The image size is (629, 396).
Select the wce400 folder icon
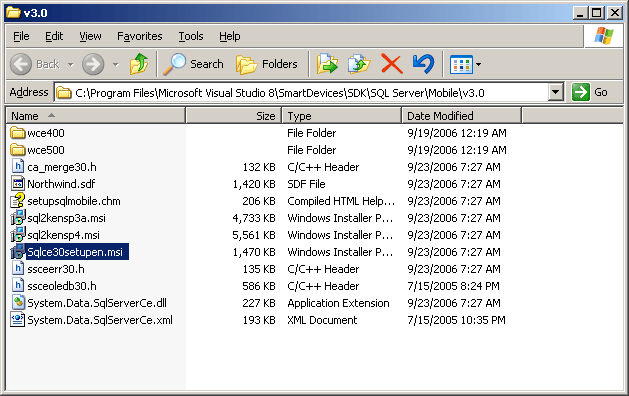tap(18, 132)
